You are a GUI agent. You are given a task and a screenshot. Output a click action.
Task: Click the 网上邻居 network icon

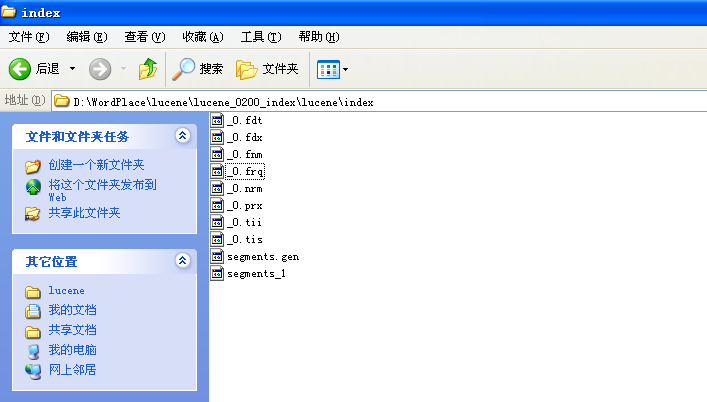pyautogui.click(x=33, y=371)
